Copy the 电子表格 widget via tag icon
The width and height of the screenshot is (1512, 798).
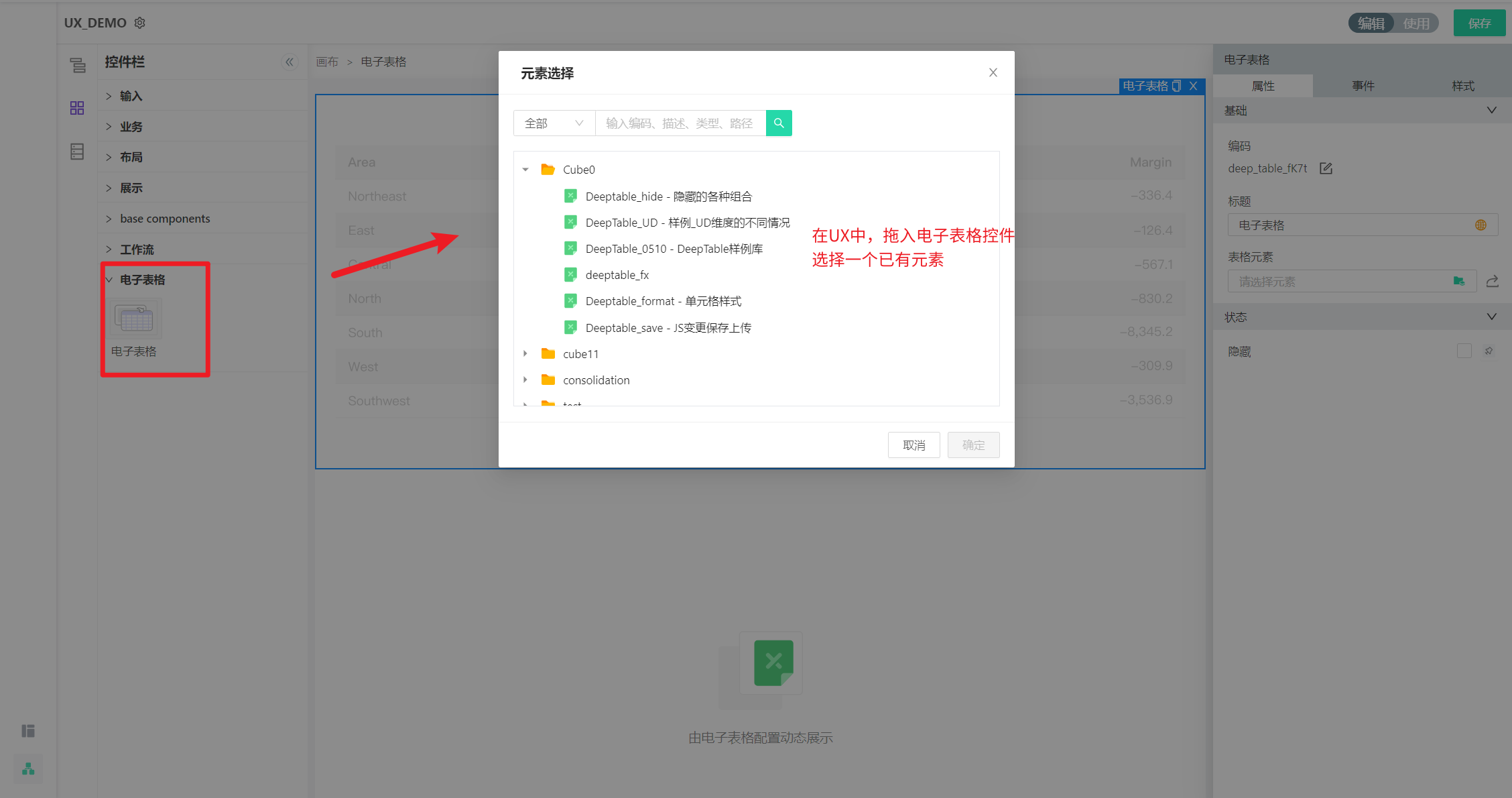pos(1177,86)
